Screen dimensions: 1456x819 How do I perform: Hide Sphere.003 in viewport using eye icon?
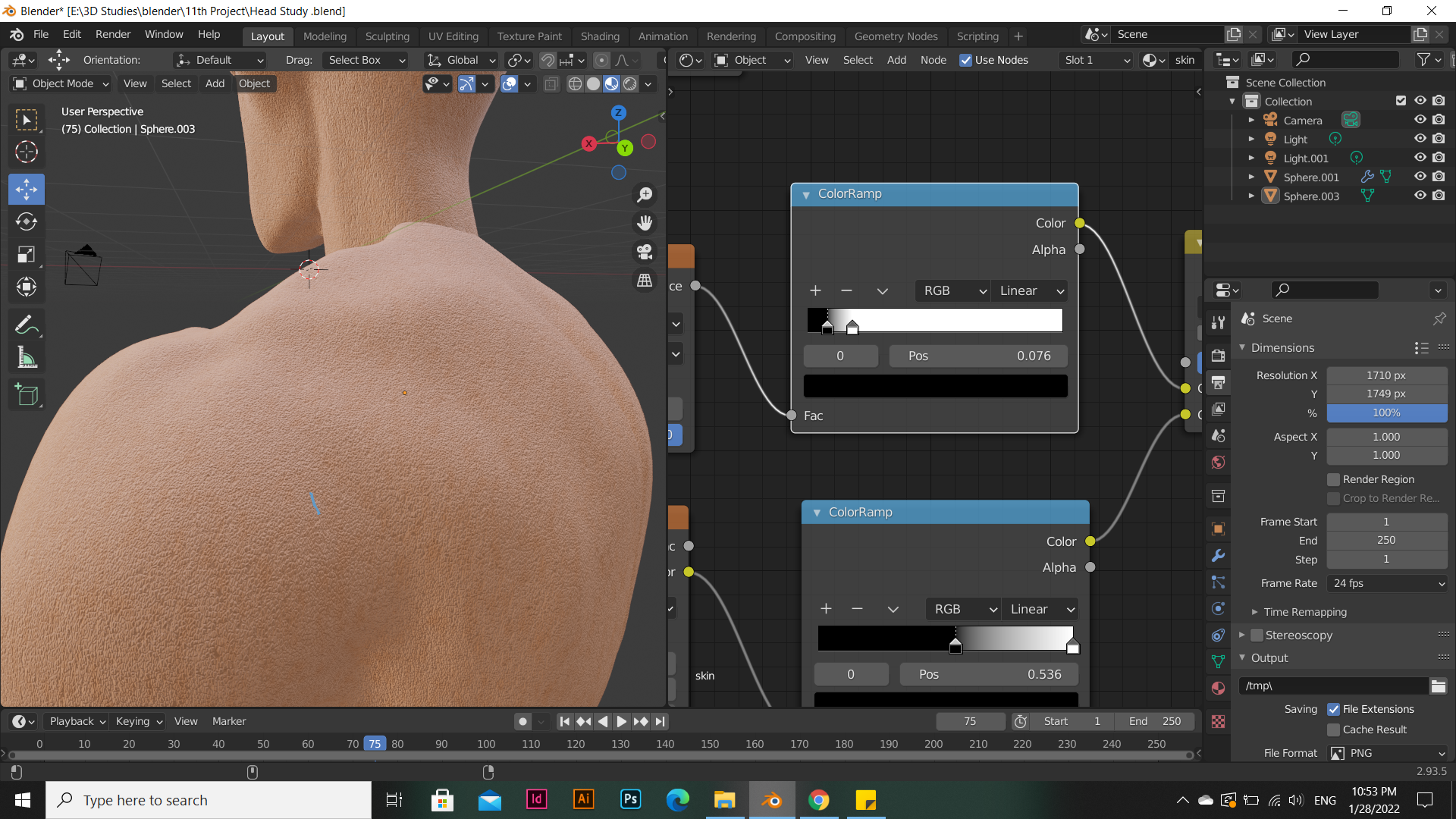1420,196
